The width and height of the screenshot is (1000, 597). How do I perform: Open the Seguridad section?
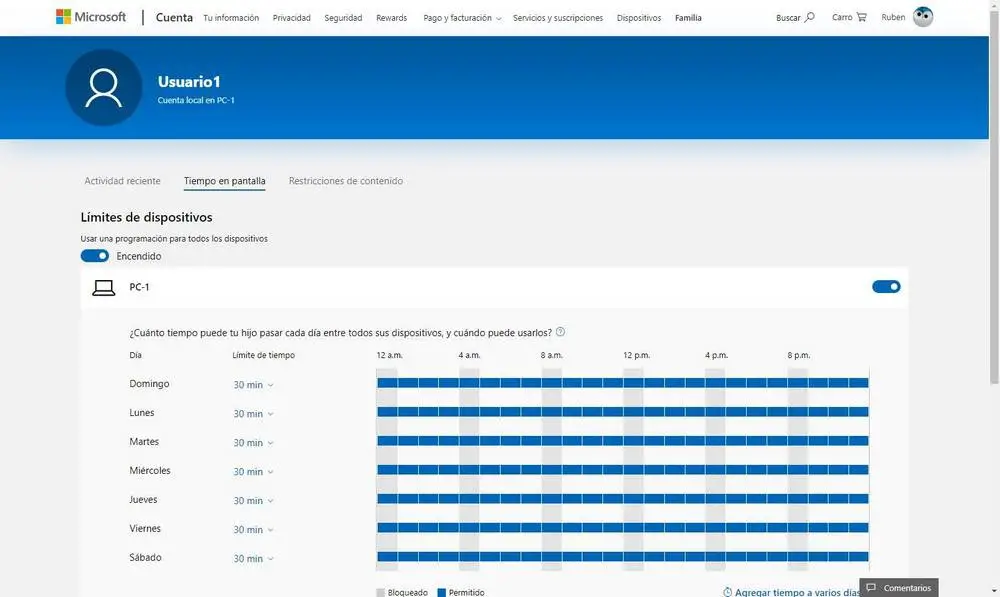tap(343, 18)
